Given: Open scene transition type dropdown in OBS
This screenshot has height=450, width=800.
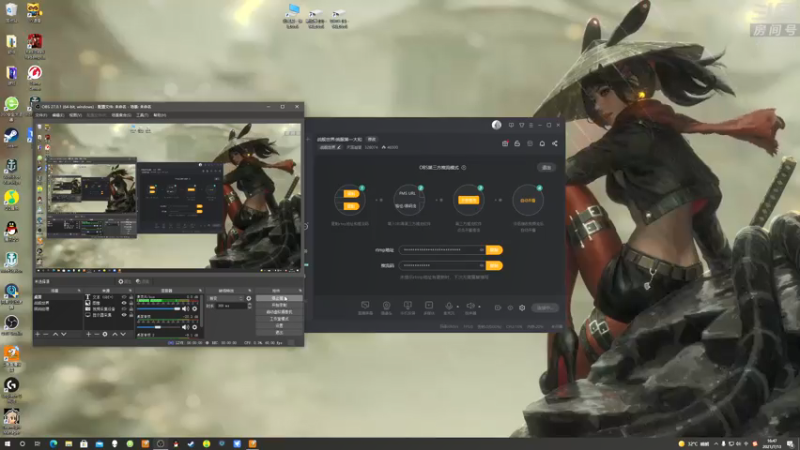Looking at the screenshot, I should pos(226,298).
